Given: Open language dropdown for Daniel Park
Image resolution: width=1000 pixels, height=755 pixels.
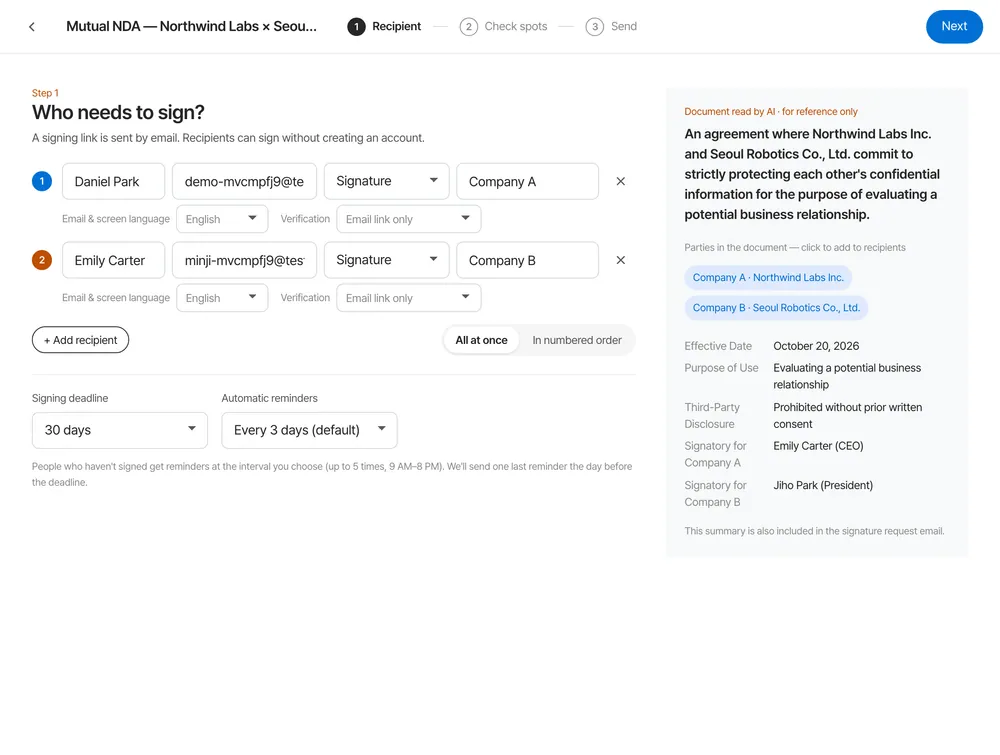Looking at the screenshot, I should point(222,219).
